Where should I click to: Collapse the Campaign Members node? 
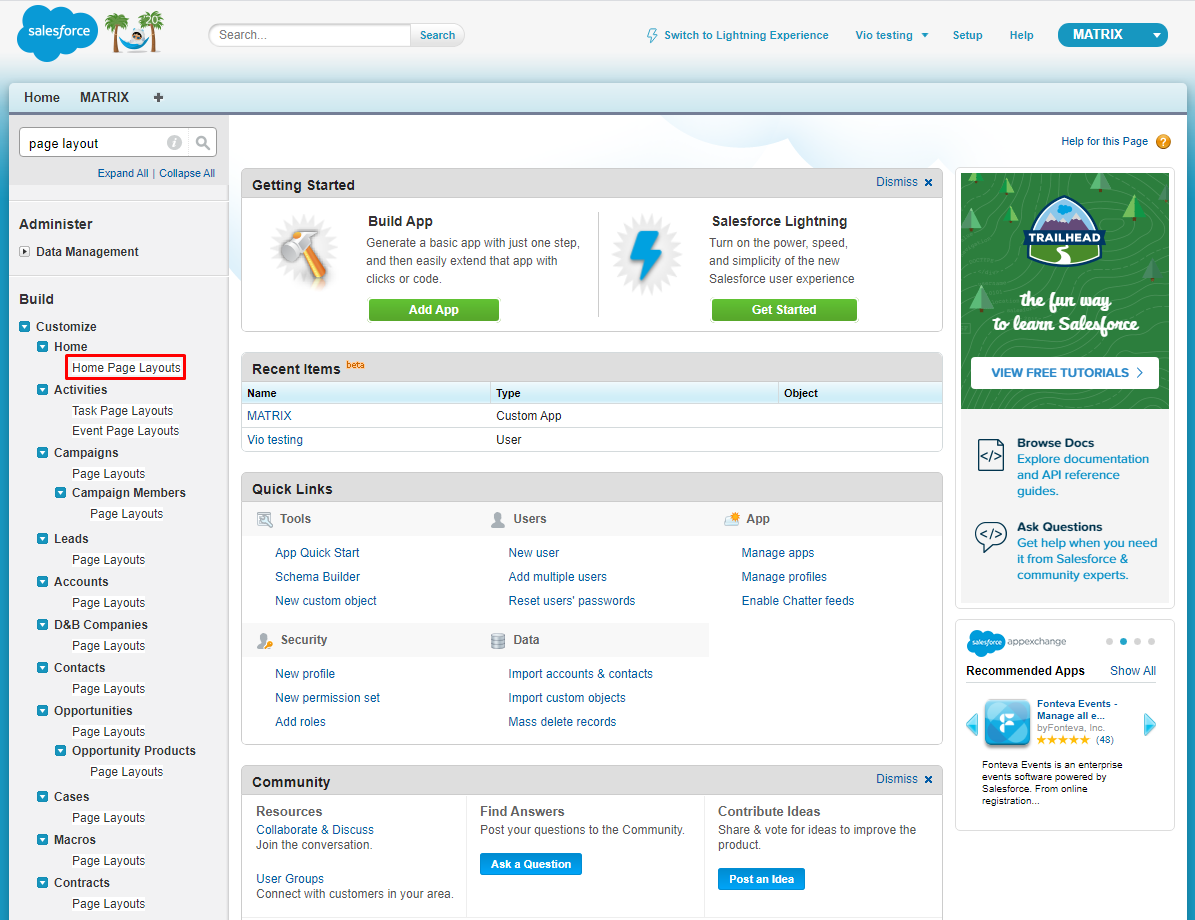pyautogui.click(x=60, y=493)
